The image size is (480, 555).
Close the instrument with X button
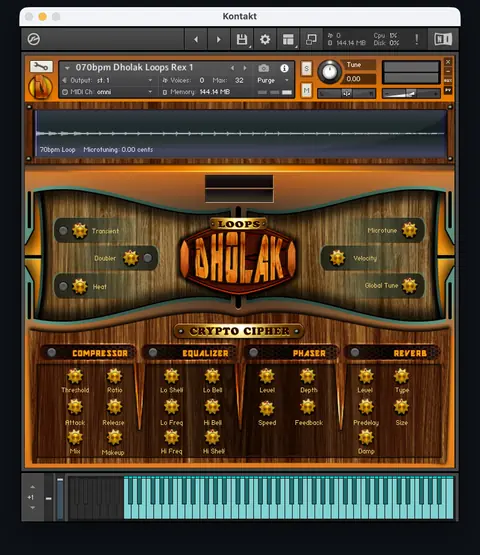coord(448,62)
